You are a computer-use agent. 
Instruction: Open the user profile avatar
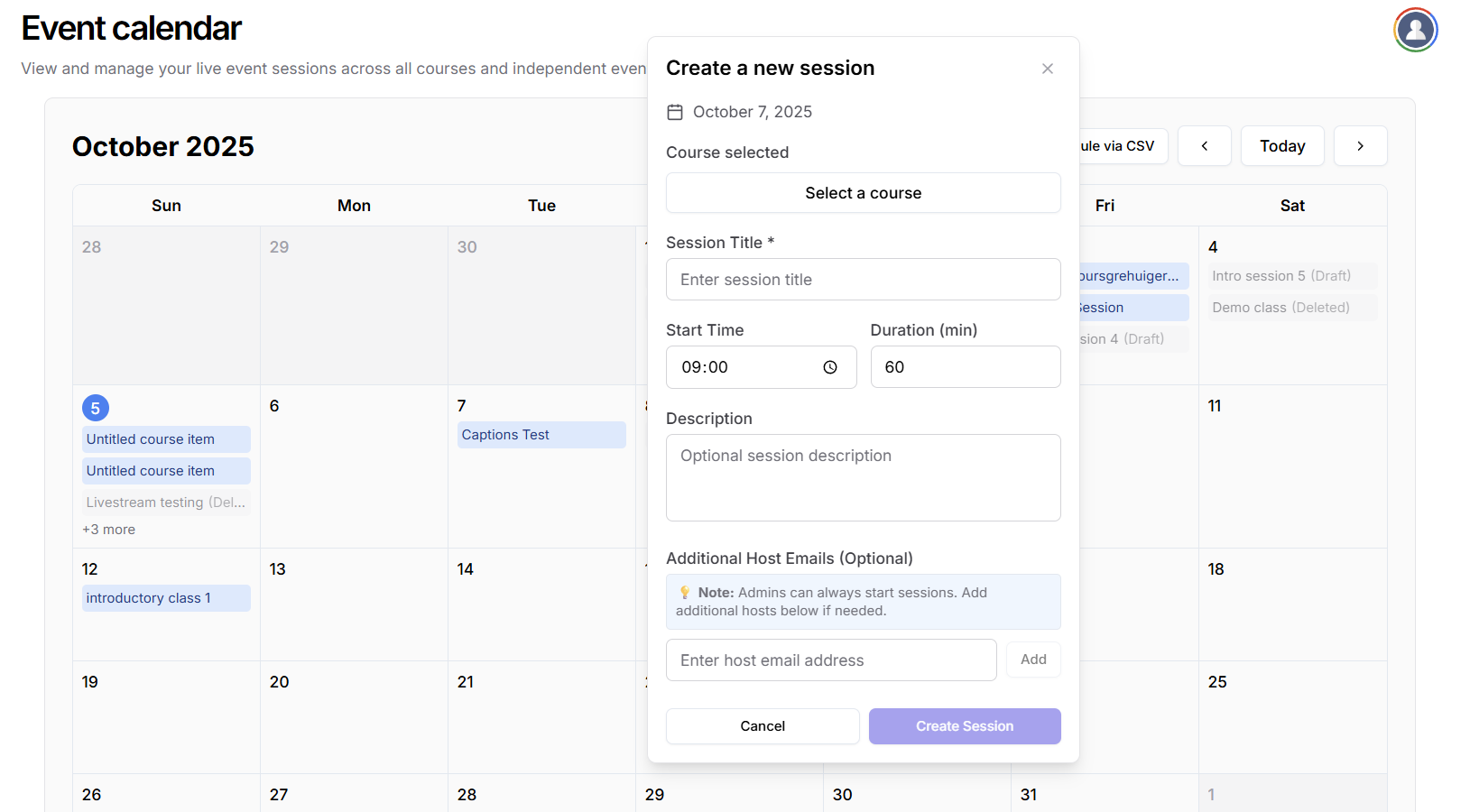click(x=1415, y=30)
